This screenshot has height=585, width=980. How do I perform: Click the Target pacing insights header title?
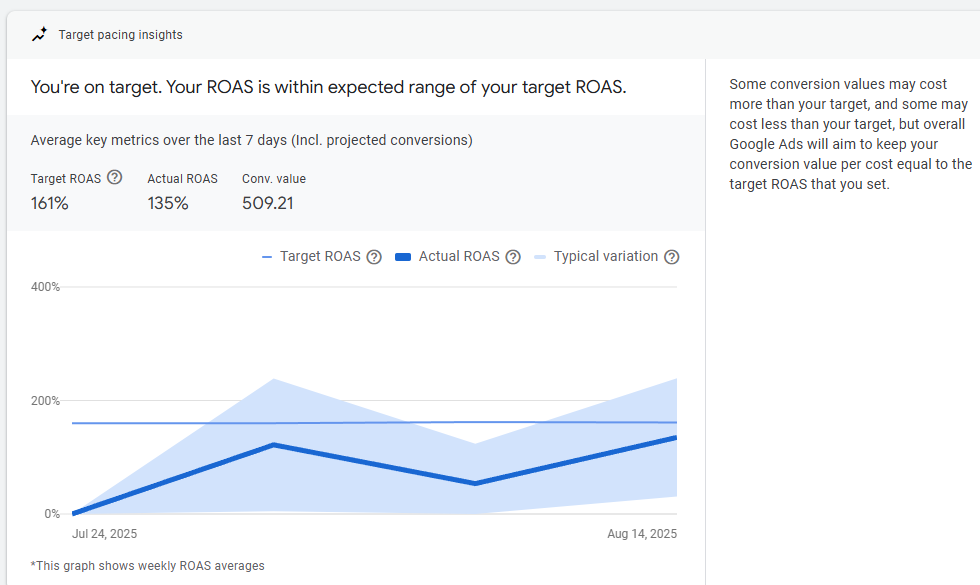pos(120,35)
